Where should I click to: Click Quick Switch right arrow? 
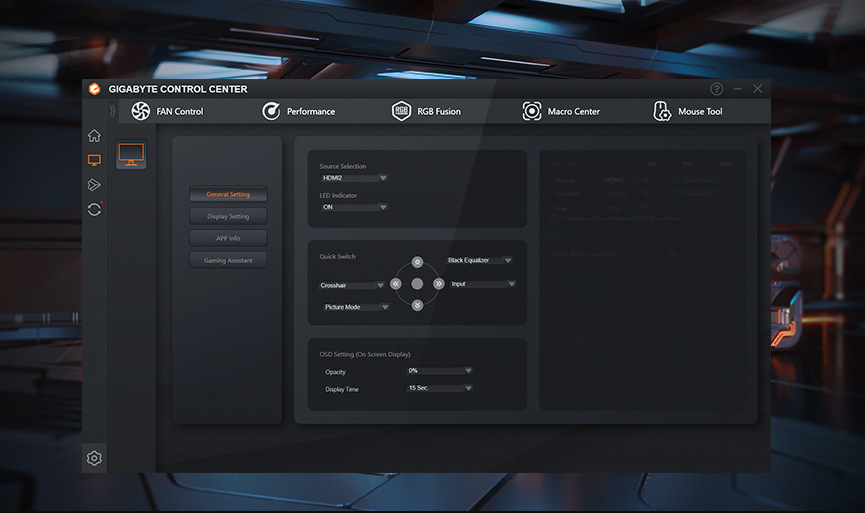click(439, 284)
